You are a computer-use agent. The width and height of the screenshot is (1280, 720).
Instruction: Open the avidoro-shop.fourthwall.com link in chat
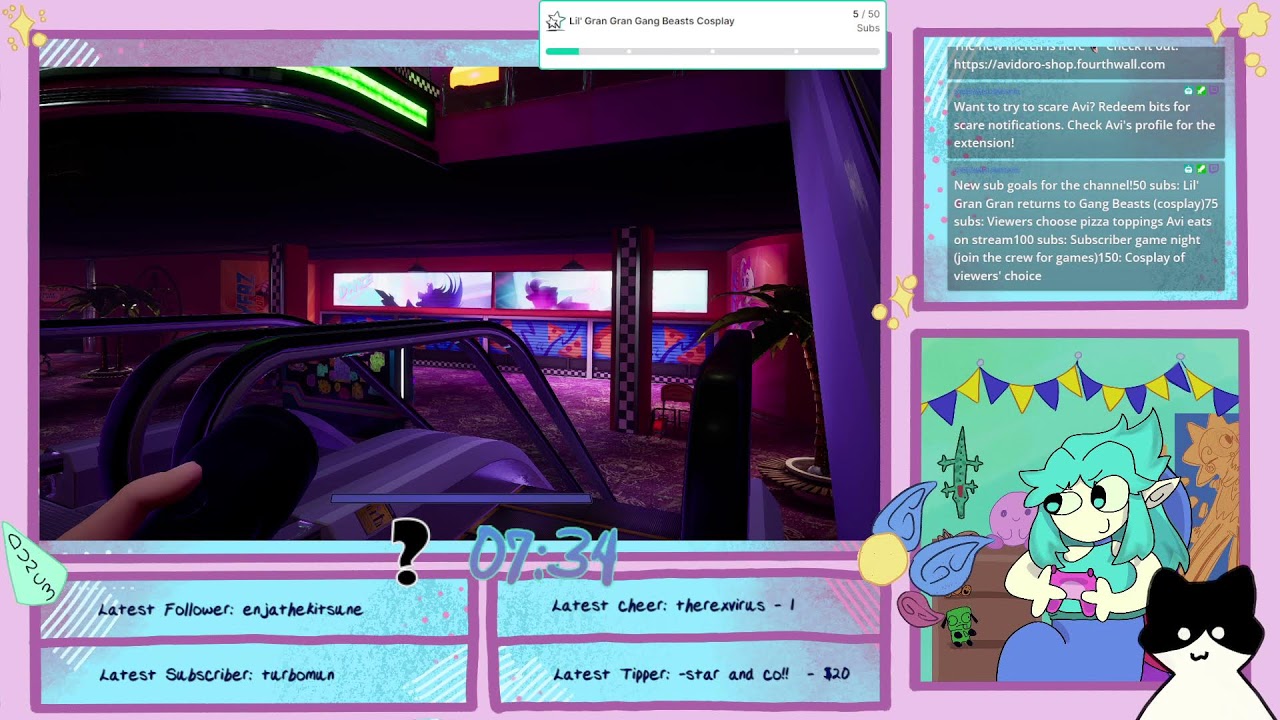click(x=1059, y=64)
